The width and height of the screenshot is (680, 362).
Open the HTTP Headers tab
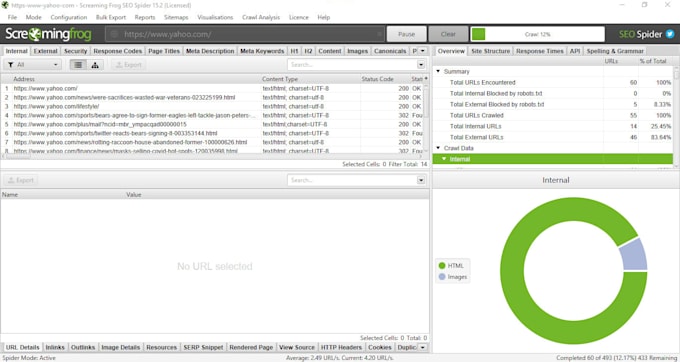click(x=341, y=347)
